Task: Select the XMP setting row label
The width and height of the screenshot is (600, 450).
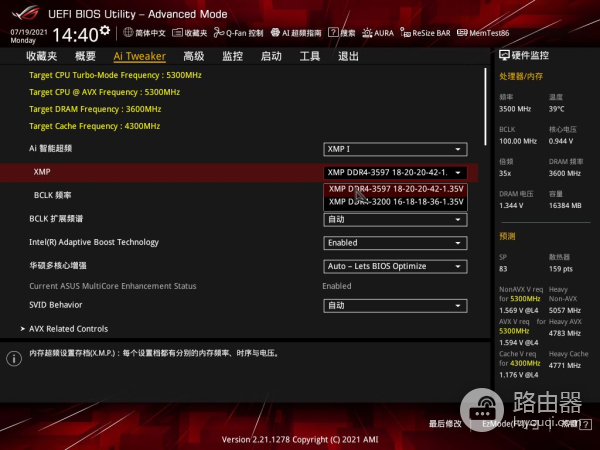Action: pos(42,172)
